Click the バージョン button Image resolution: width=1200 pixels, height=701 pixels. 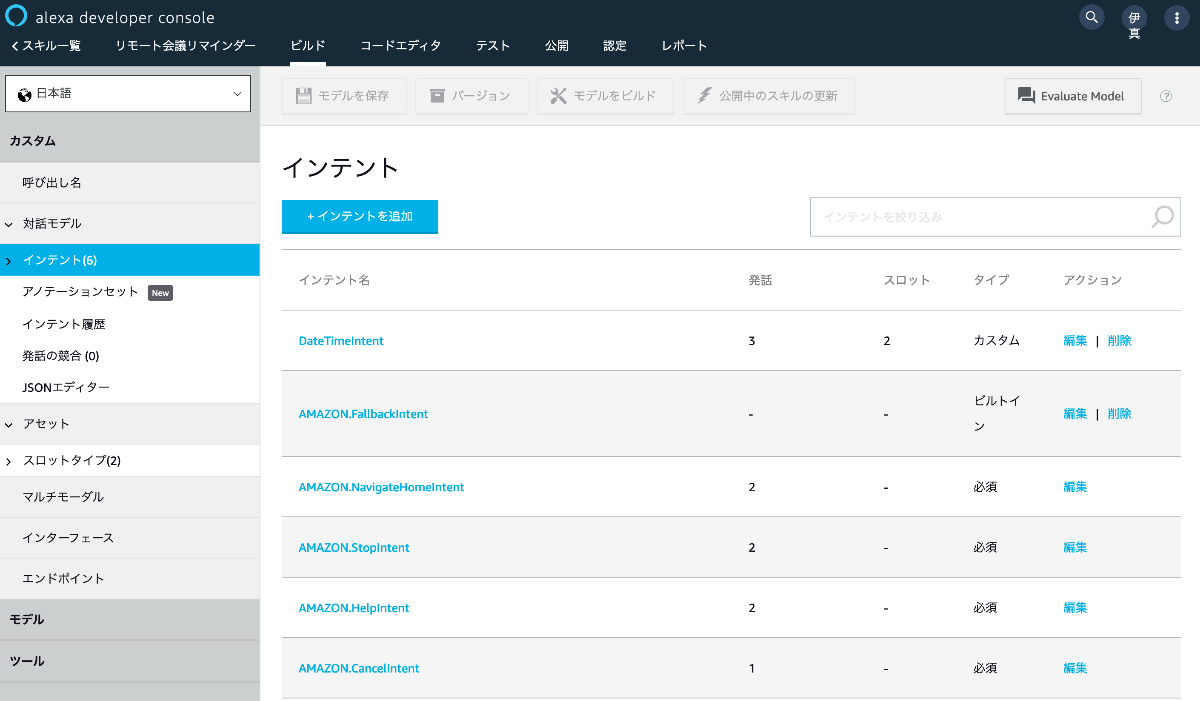click(x=470, y=96)
